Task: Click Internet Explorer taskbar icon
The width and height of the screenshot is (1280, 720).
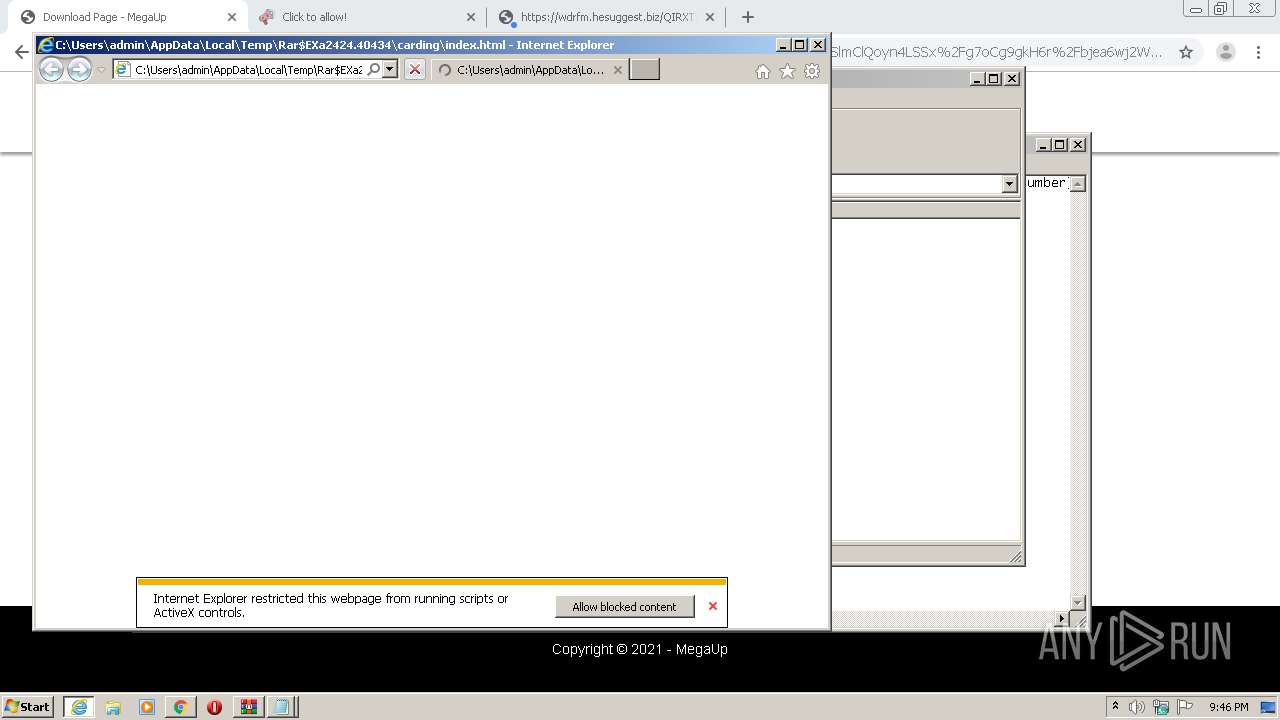Action: coord(79,707)
